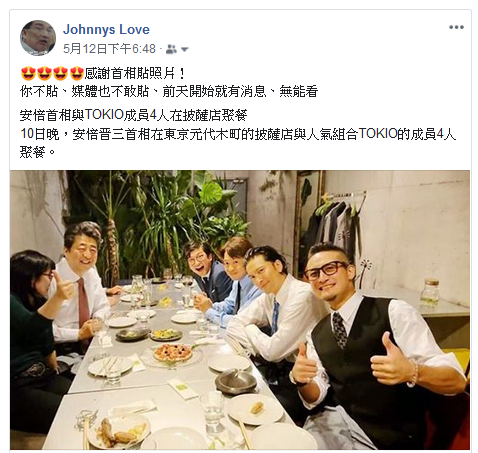Click the fourth heart-eyes emoji
The width and height of the screenshot is (478, 453).
coord(76,73)
